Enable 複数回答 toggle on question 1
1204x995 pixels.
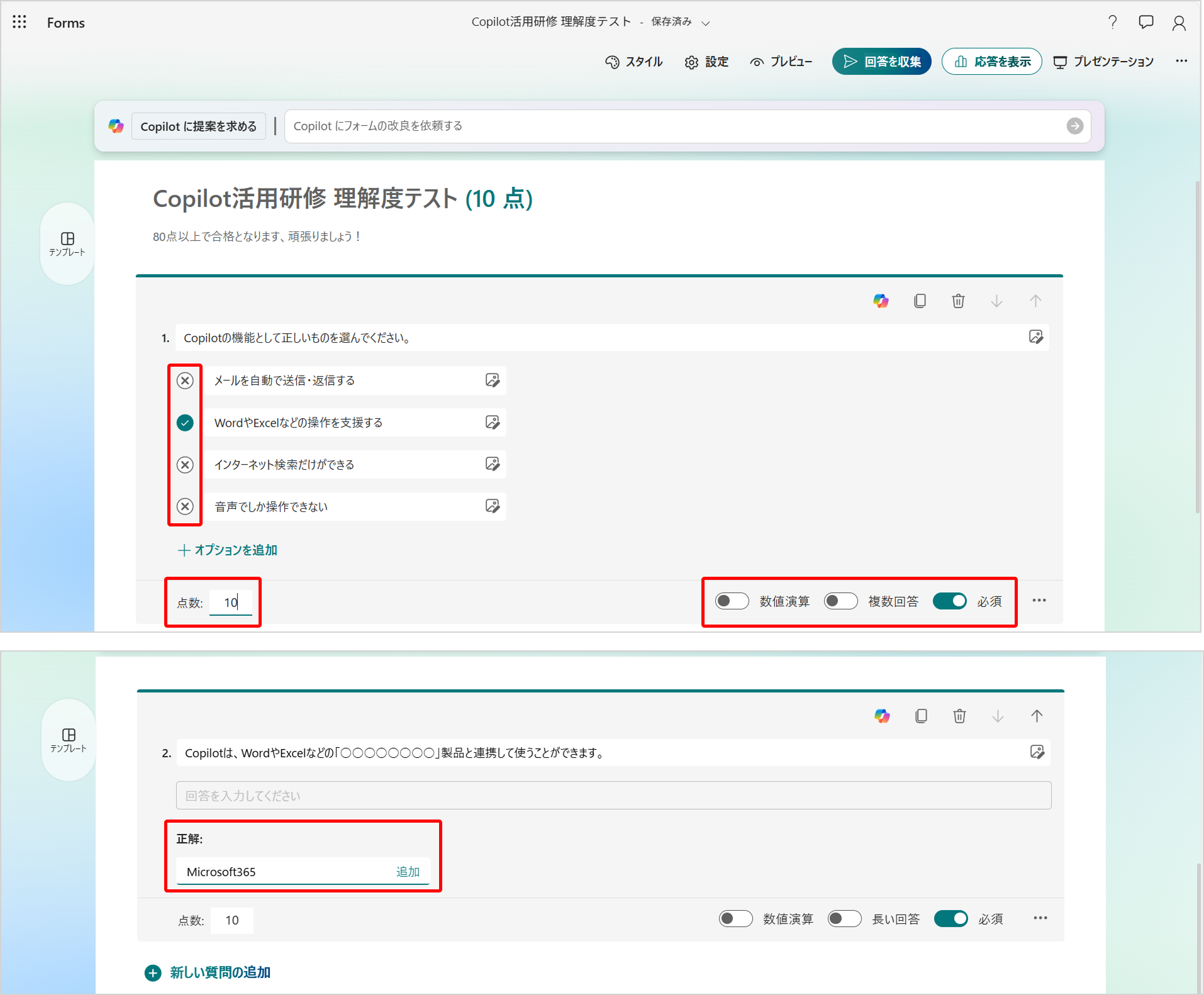[x=840, y=601]
